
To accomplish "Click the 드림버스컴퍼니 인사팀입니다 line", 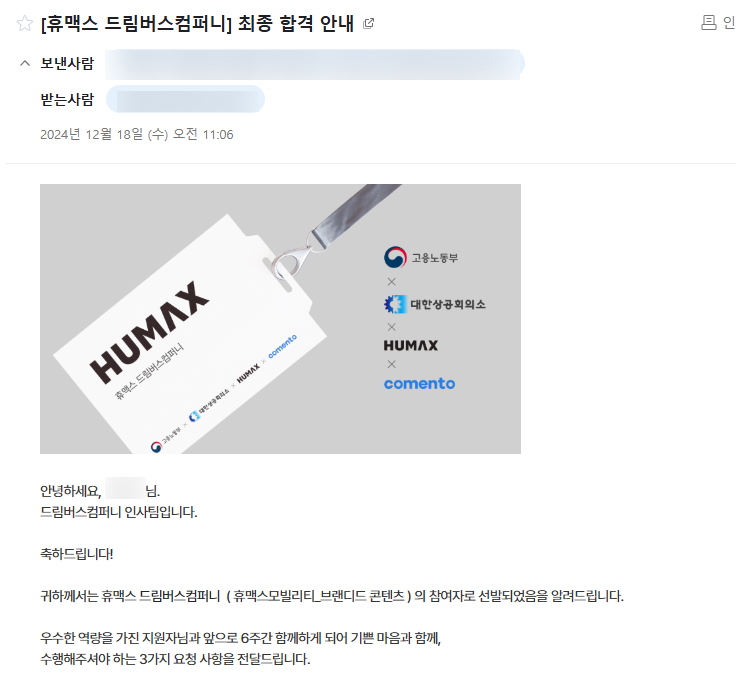I will [x=119, y=512].
